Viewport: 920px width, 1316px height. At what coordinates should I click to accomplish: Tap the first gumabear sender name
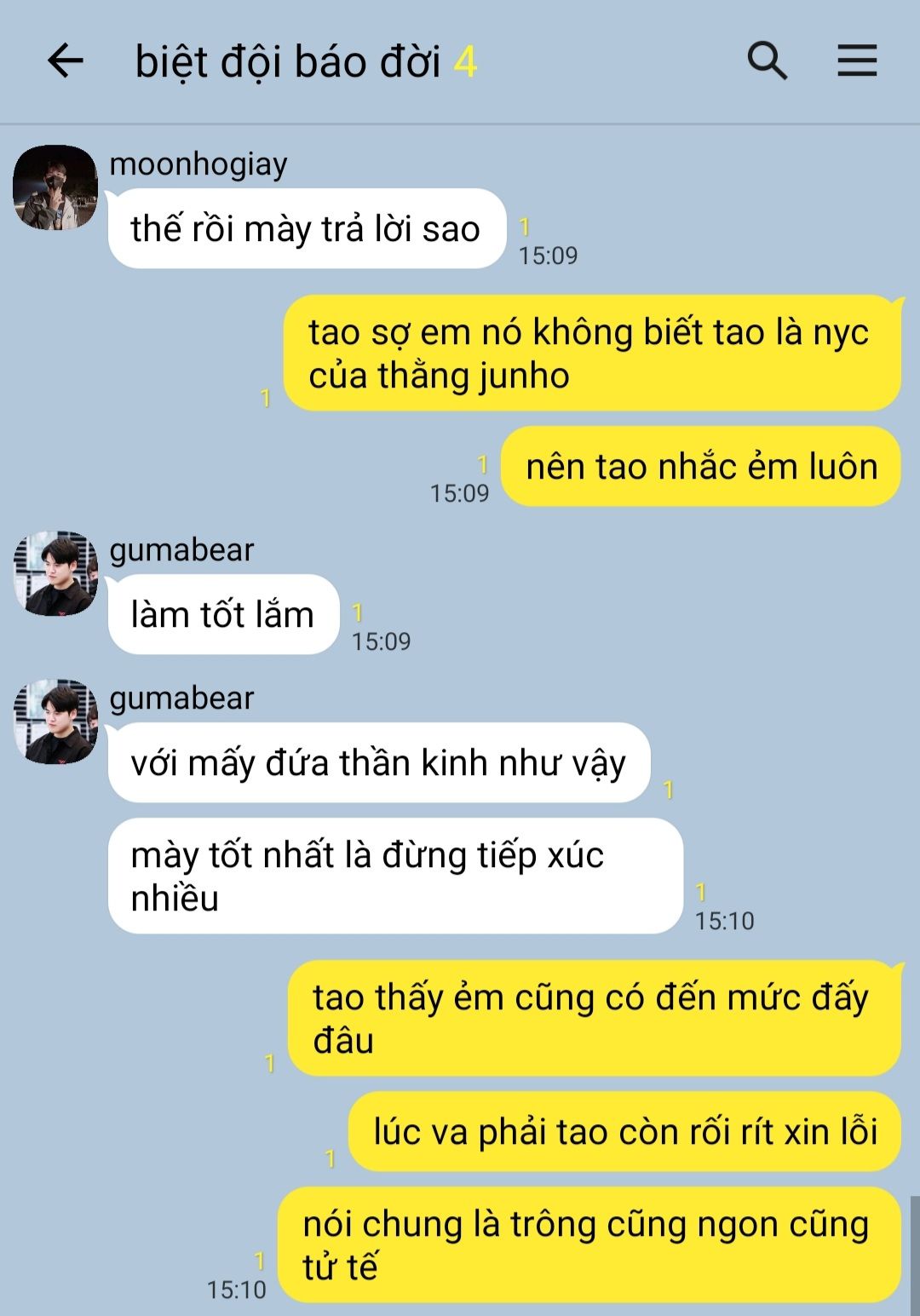[181, 550]
